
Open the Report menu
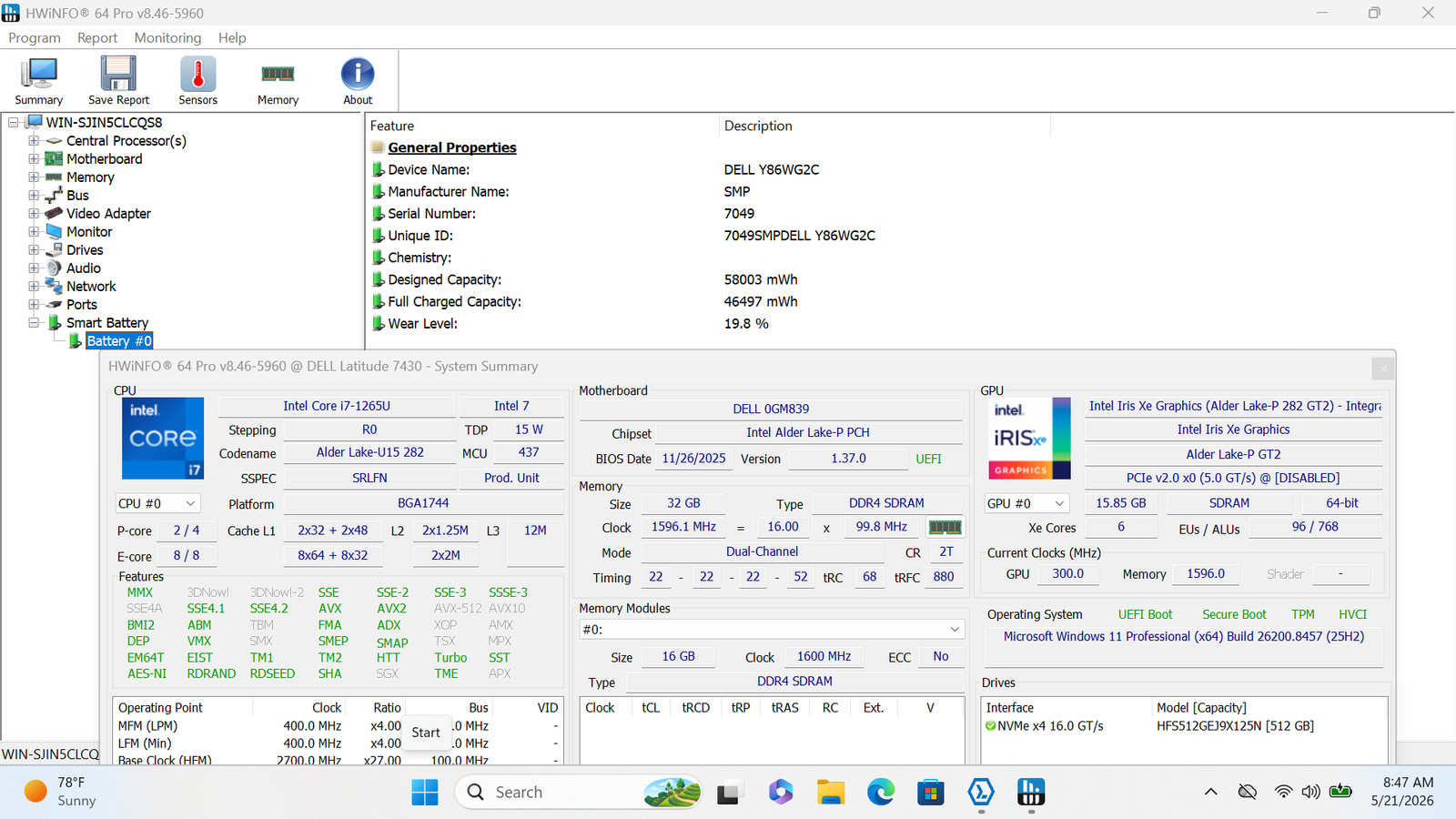97,38
